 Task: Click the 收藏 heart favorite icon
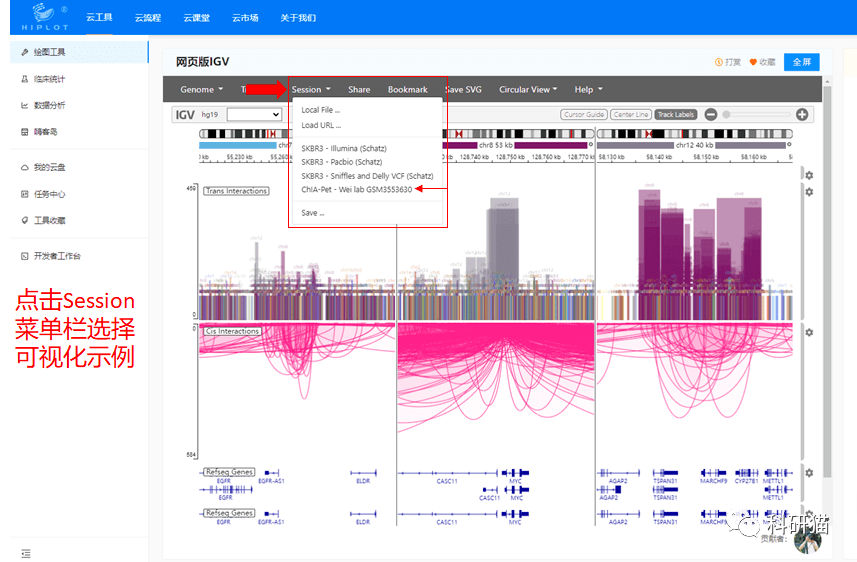754,62
